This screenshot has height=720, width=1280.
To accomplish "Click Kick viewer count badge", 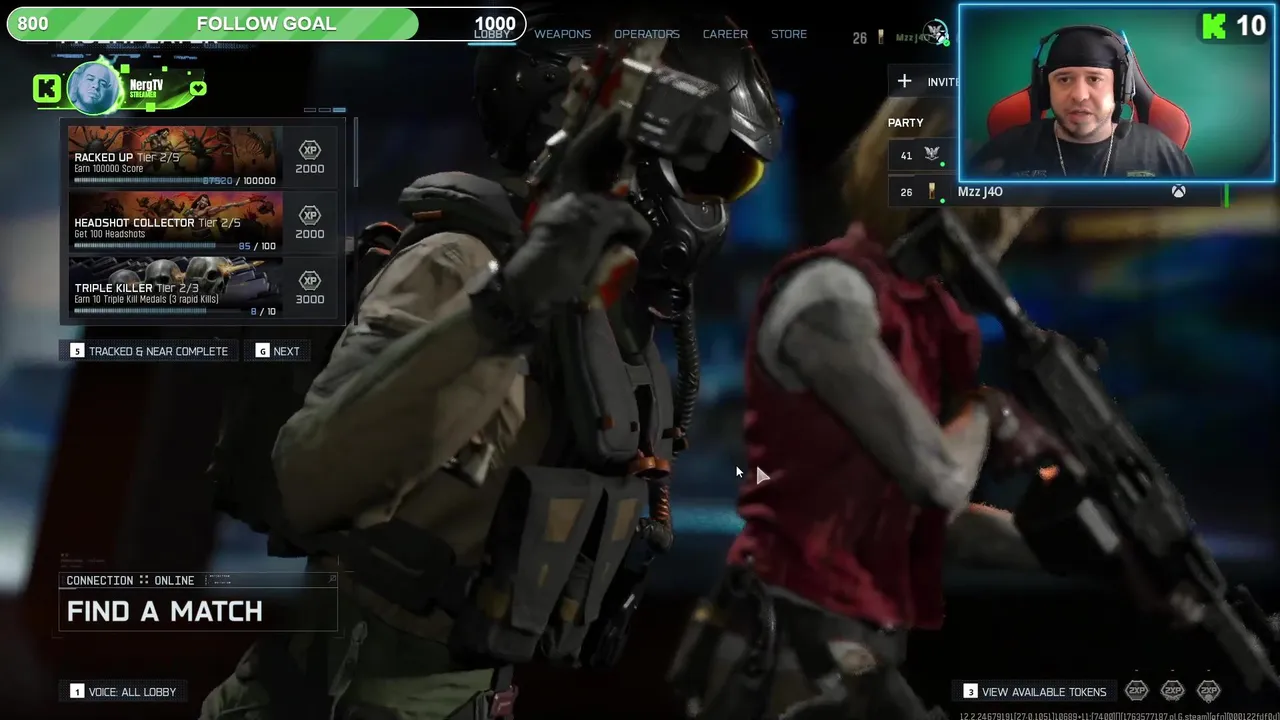I will tap(1235, 25).
